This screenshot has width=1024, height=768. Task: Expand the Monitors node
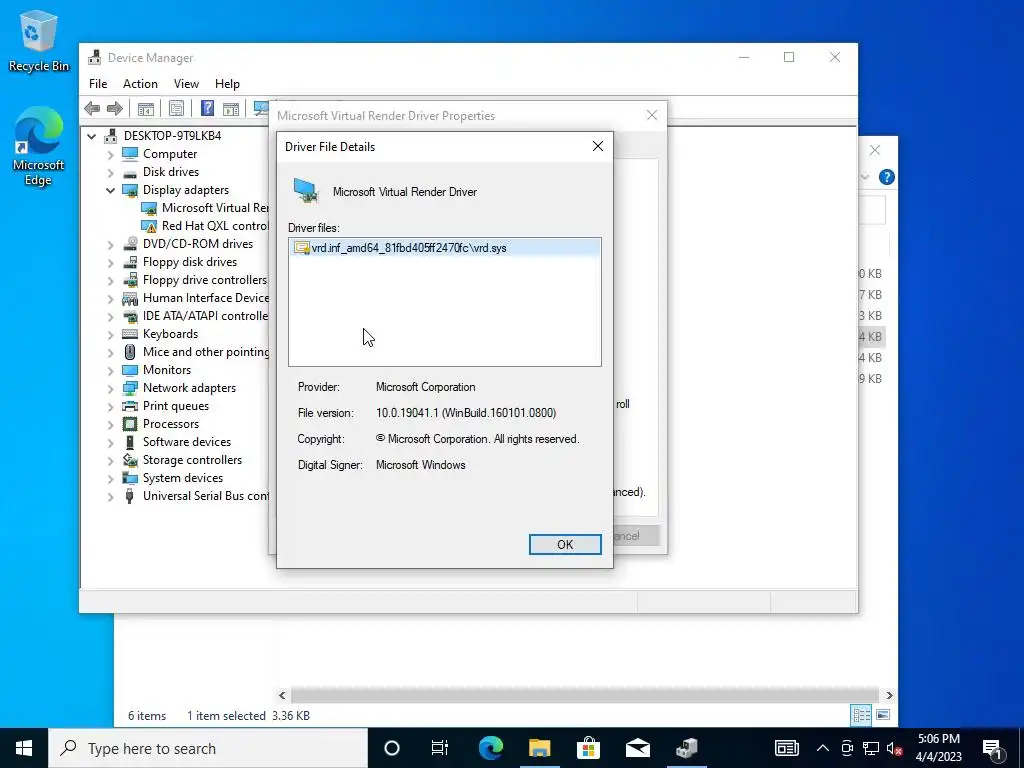110,370
